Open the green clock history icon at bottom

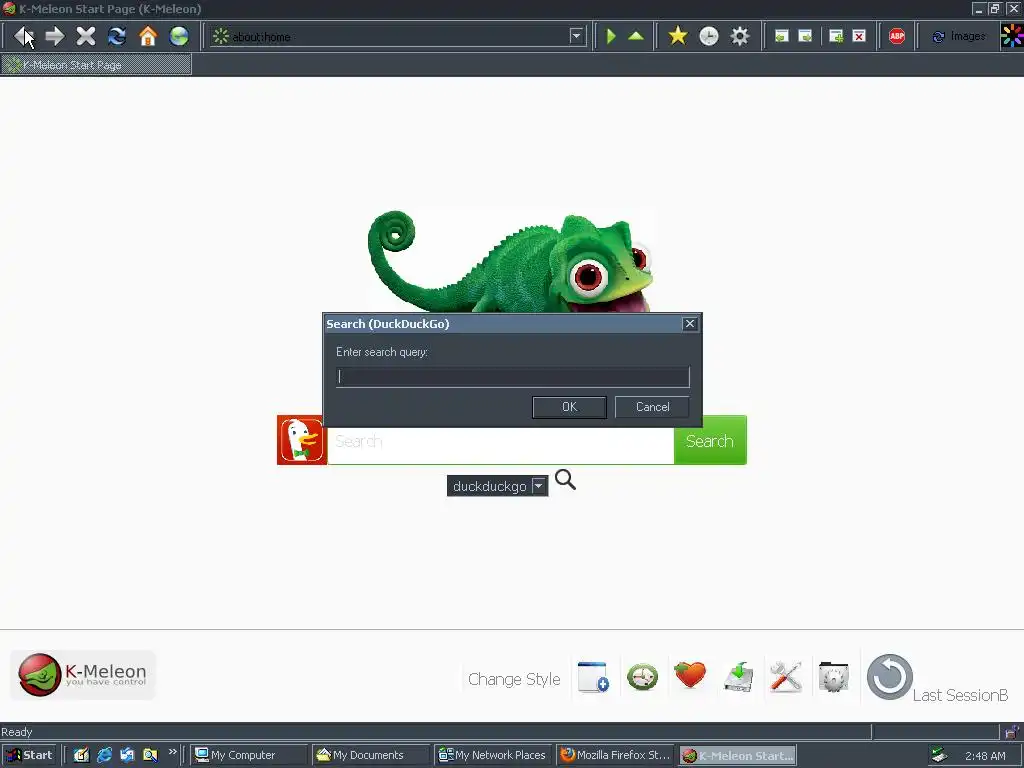tap(642, 677)
